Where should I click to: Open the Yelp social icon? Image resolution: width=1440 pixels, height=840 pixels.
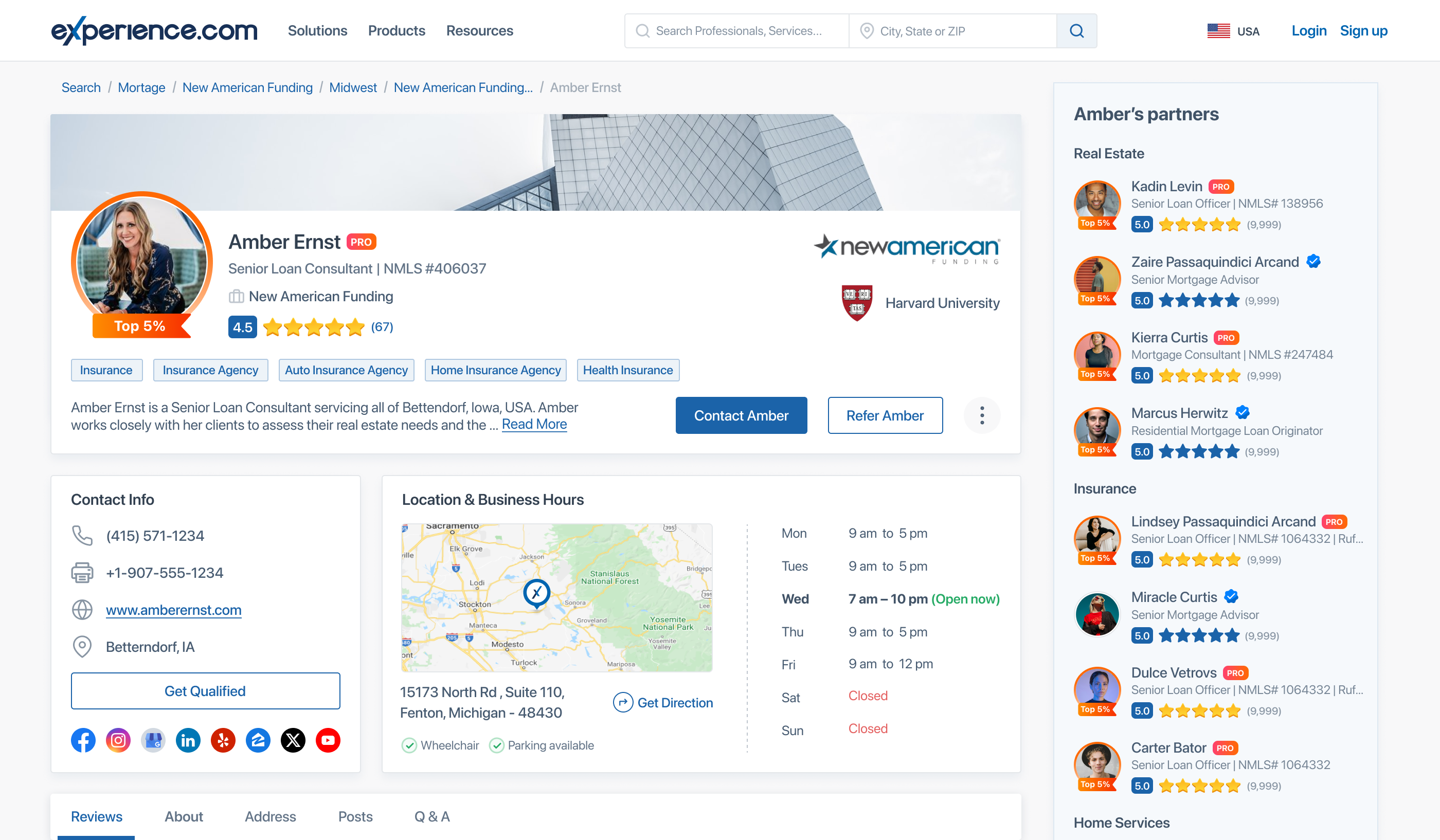click(x=223, y=741)
